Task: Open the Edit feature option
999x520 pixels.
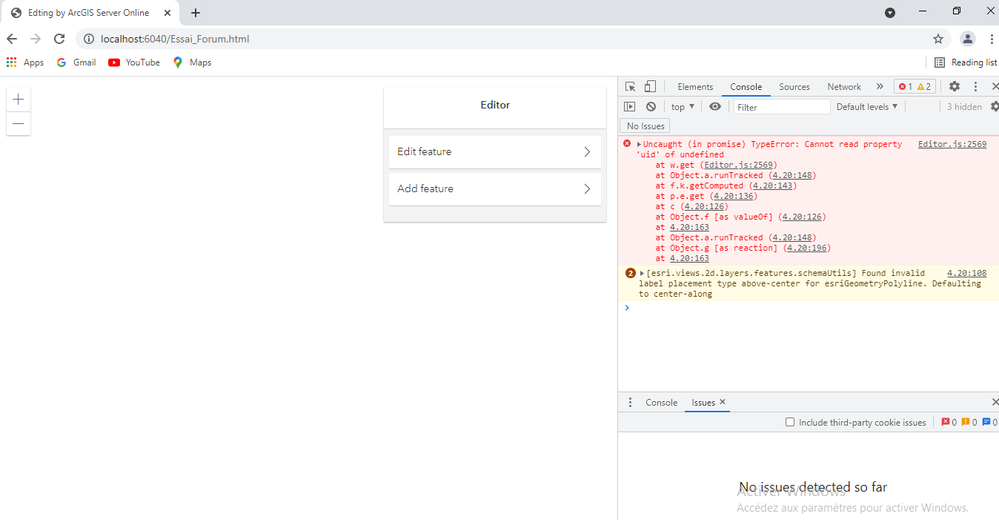Action: point(494,152)
